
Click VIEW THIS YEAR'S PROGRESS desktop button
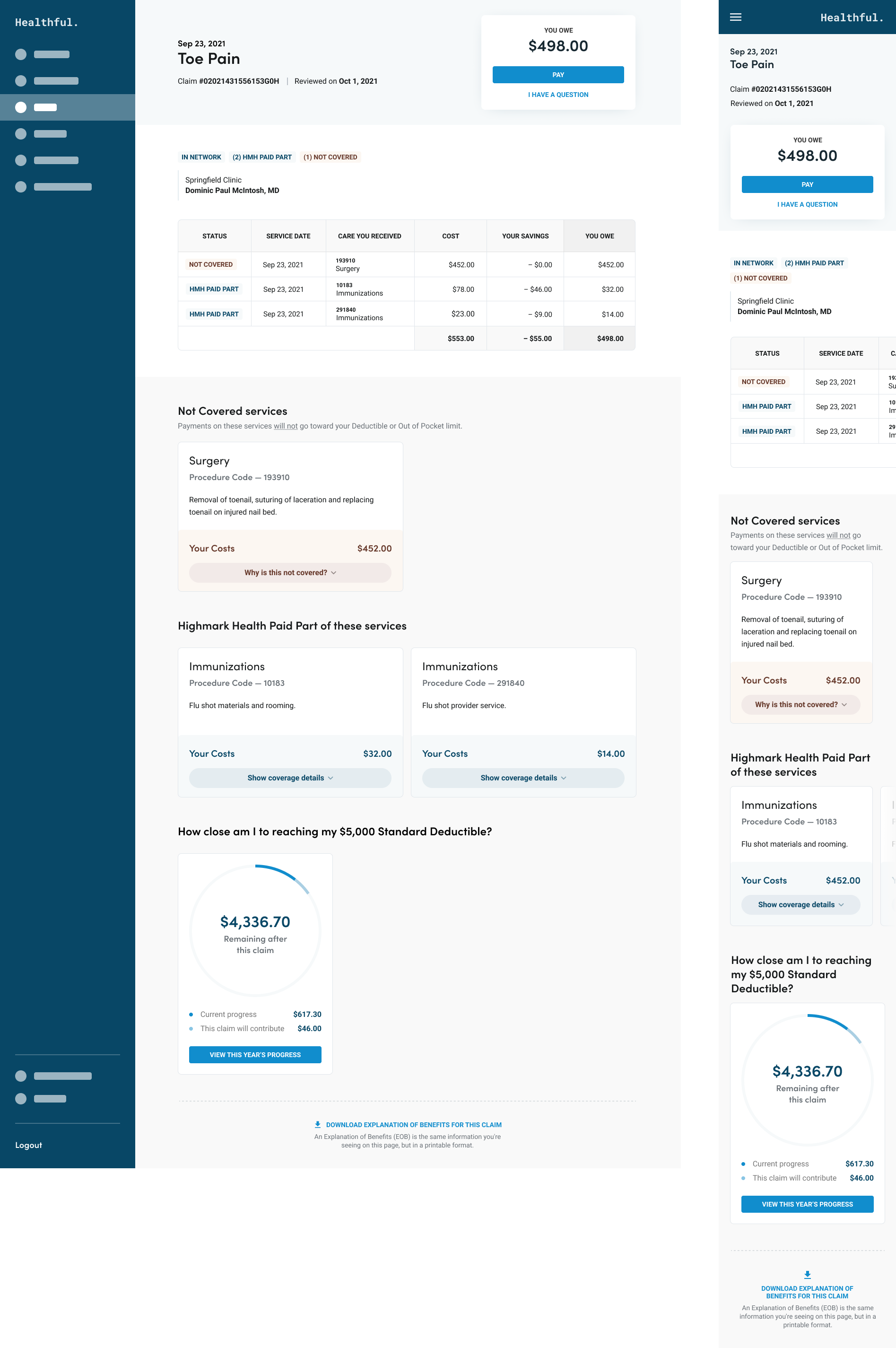pyautogui.click(x=255, y=1055)
